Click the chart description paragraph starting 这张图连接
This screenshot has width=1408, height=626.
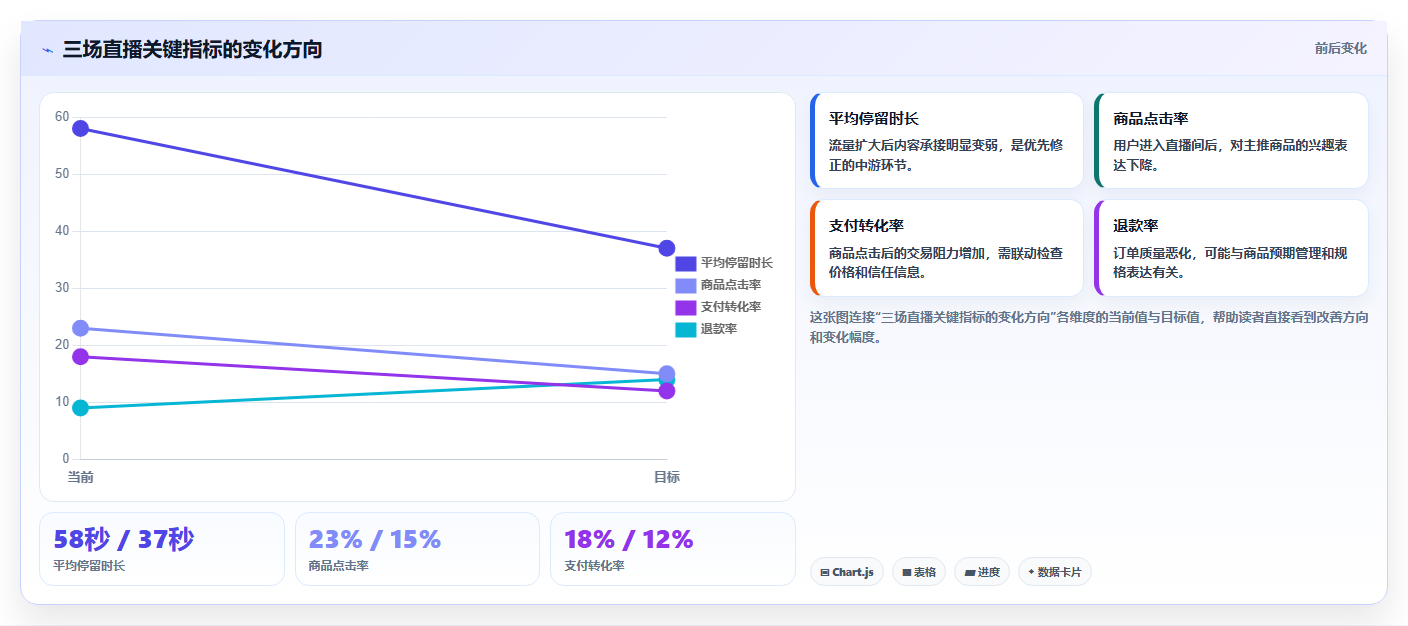point(1089,327)
